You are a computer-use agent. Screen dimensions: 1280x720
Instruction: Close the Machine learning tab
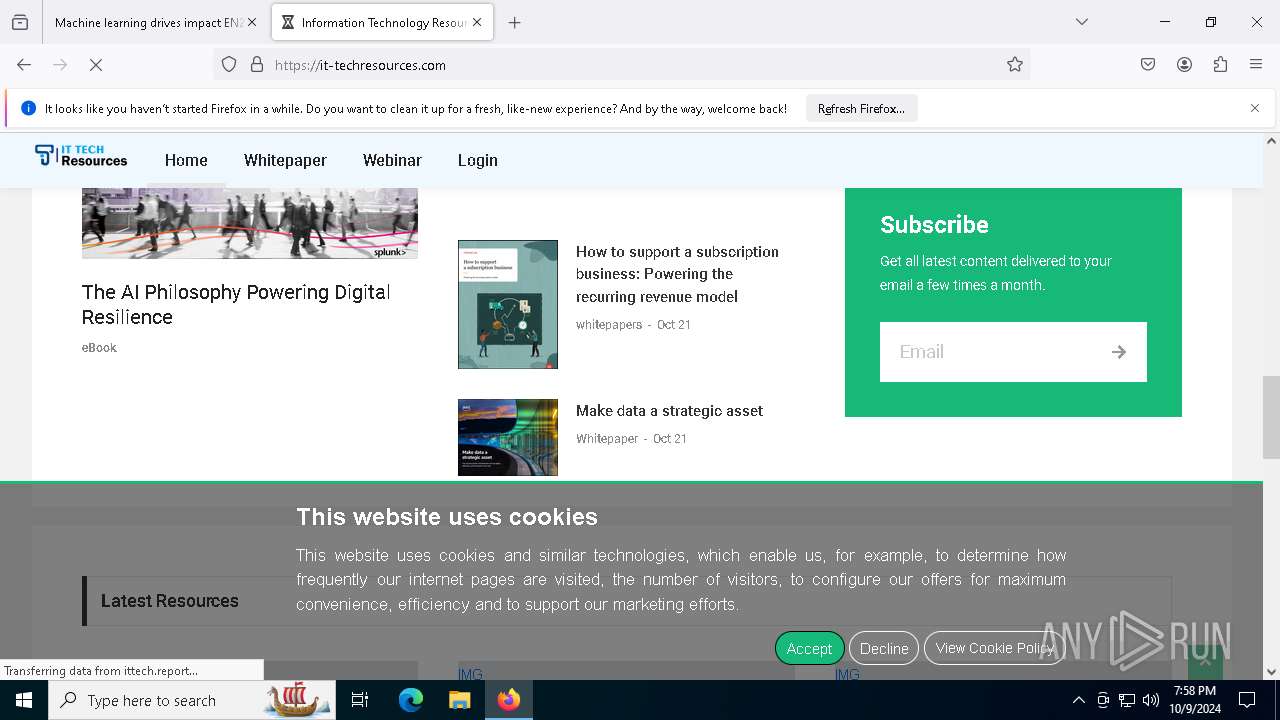[x=252, y=22]
